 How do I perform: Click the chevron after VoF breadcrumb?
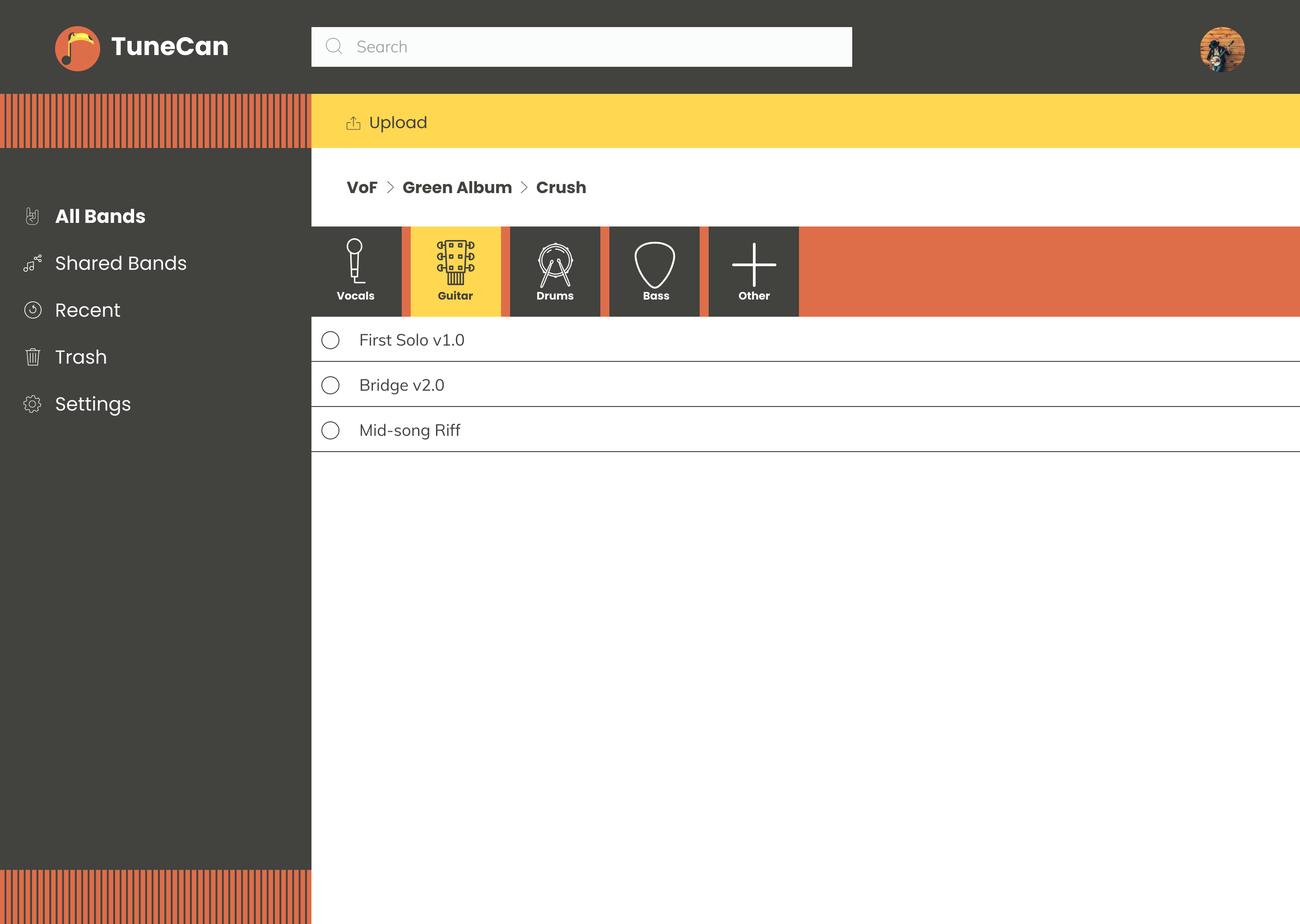[390, 188]
